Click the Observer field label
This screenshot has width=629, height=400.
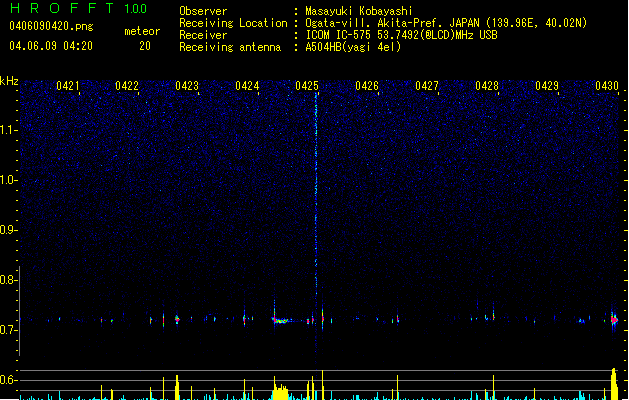[203, 11]
